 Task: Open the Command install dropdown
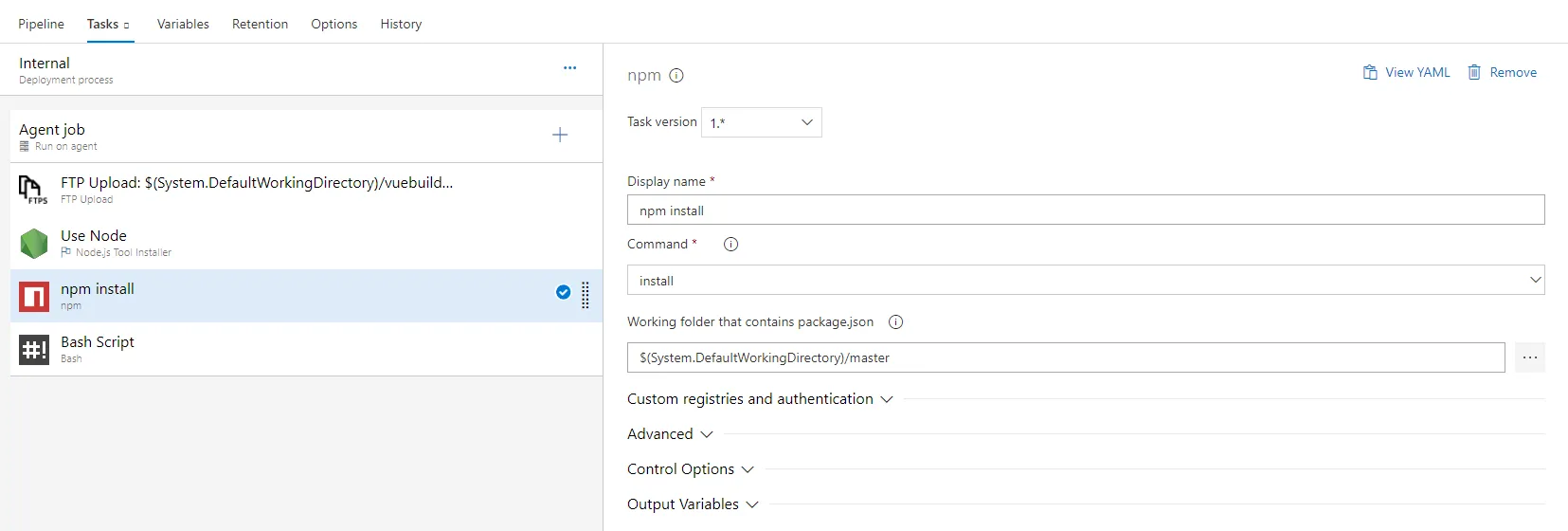click(1085, 281)
